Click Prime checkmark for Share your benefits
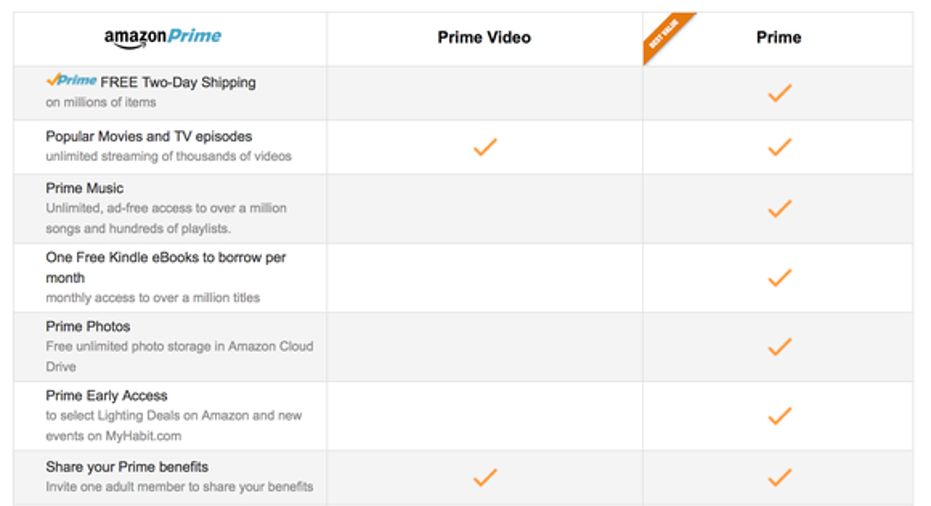 pyautogui.click(x=780, y=477)
